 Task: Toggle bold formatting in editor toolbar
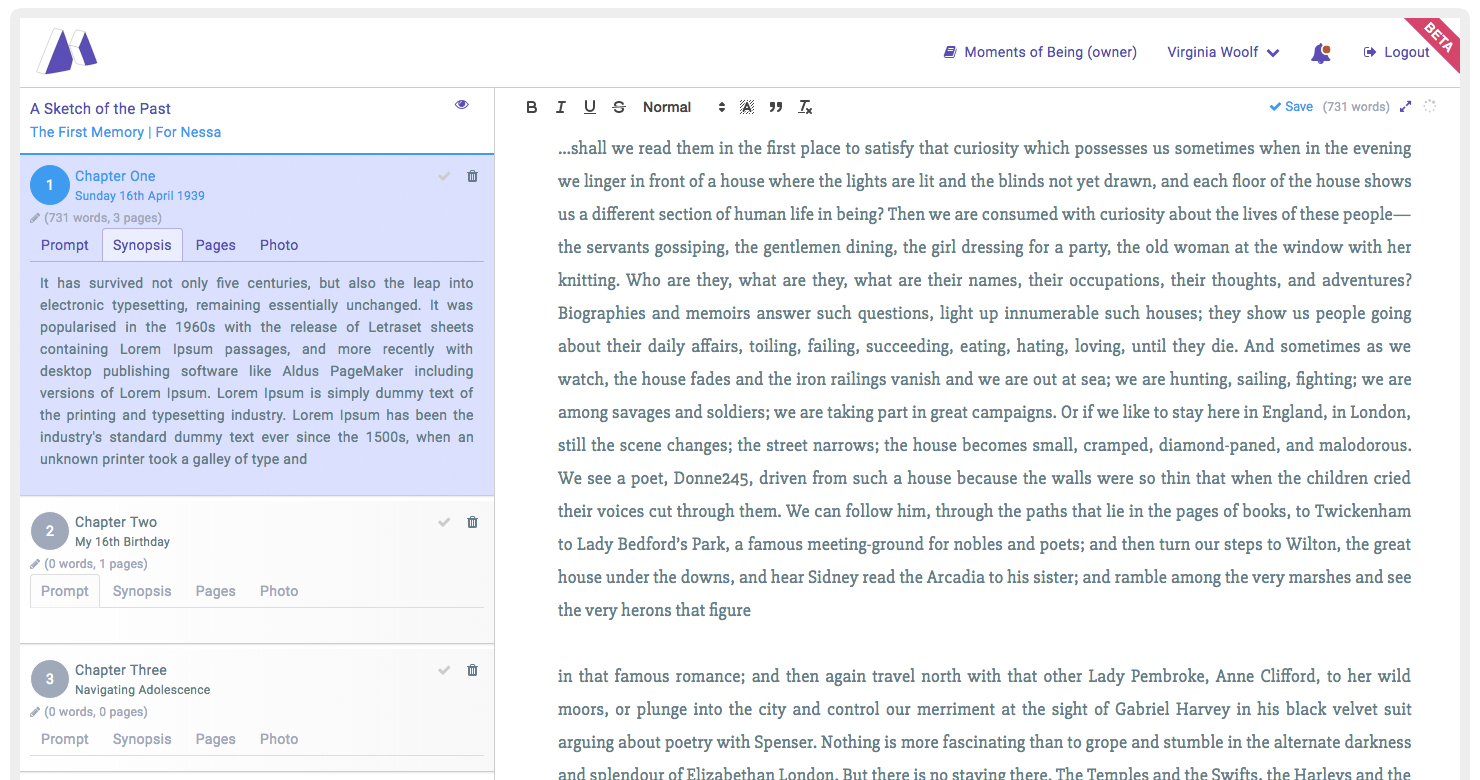tap(532, 107)
